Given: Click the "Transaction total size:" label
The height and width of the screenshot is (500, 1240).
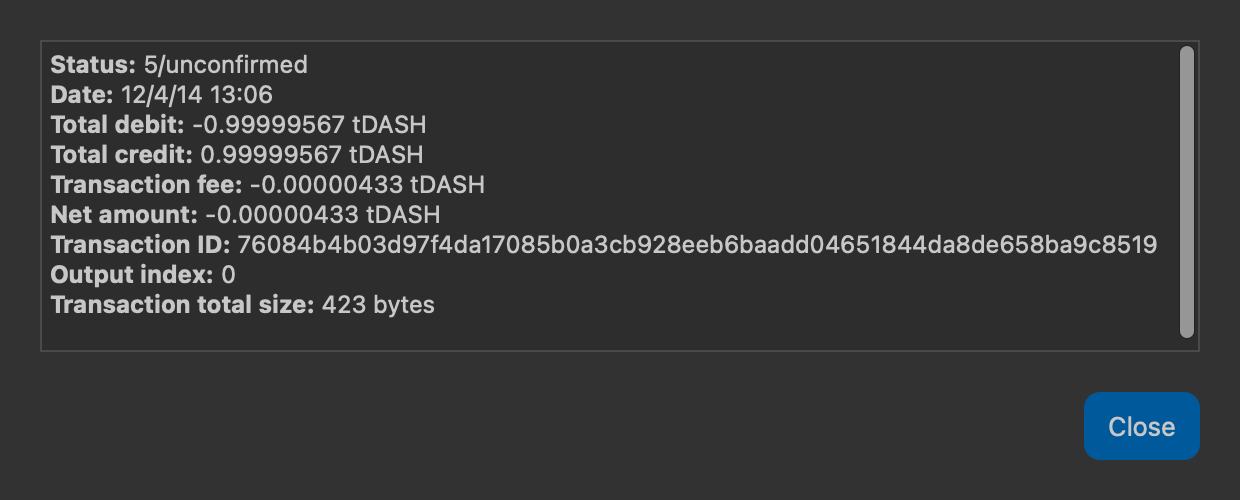Looking at the screenshot, I should click(x=183, y=305).
